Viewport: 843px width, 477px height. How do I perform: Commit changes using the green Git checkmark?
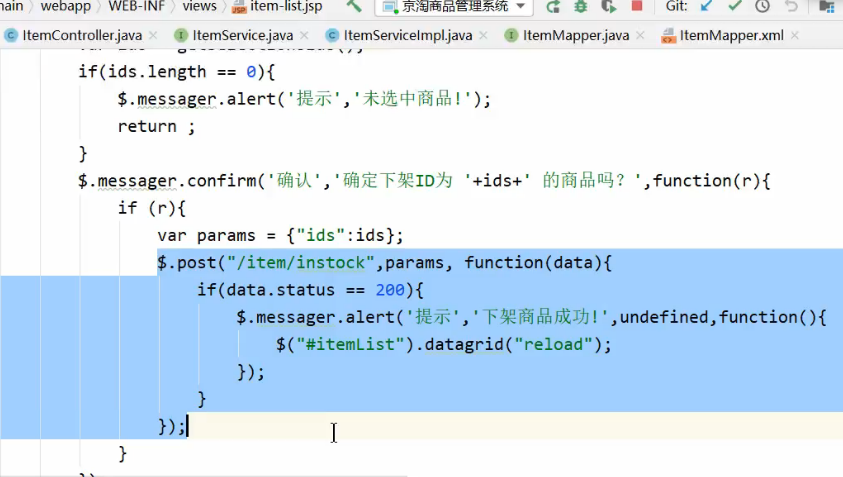coord(734,6)
